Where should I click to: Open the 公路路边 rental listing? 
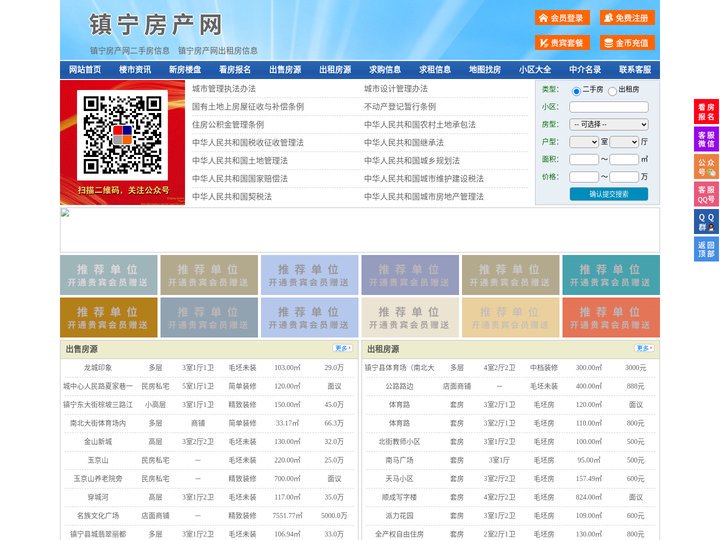399,386
